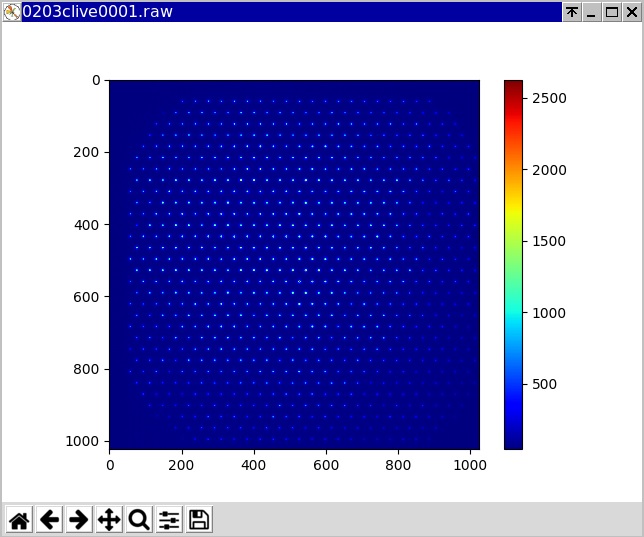Maximize the 0203clive0001.raw window

[x=611, y=12]
